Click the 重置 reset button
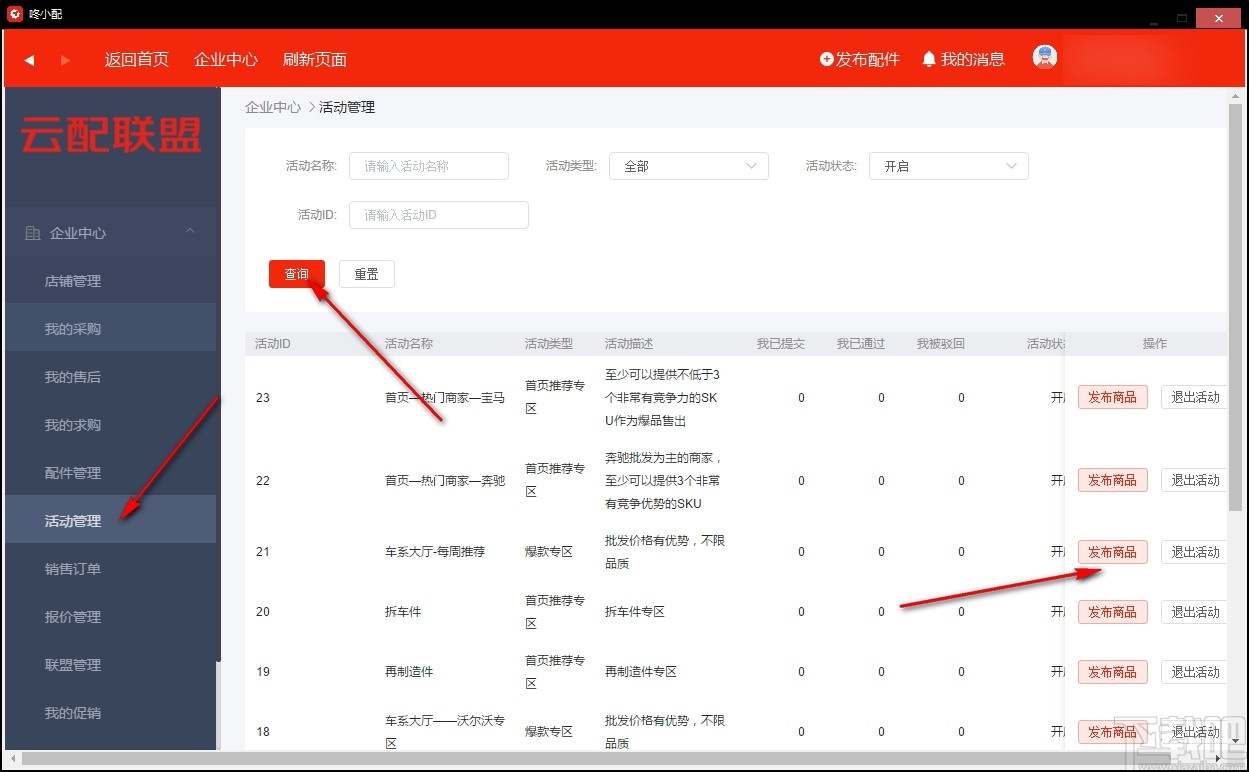Image resolution: width=1249 pixels, height=772 pixels. (x=366, y=272)
